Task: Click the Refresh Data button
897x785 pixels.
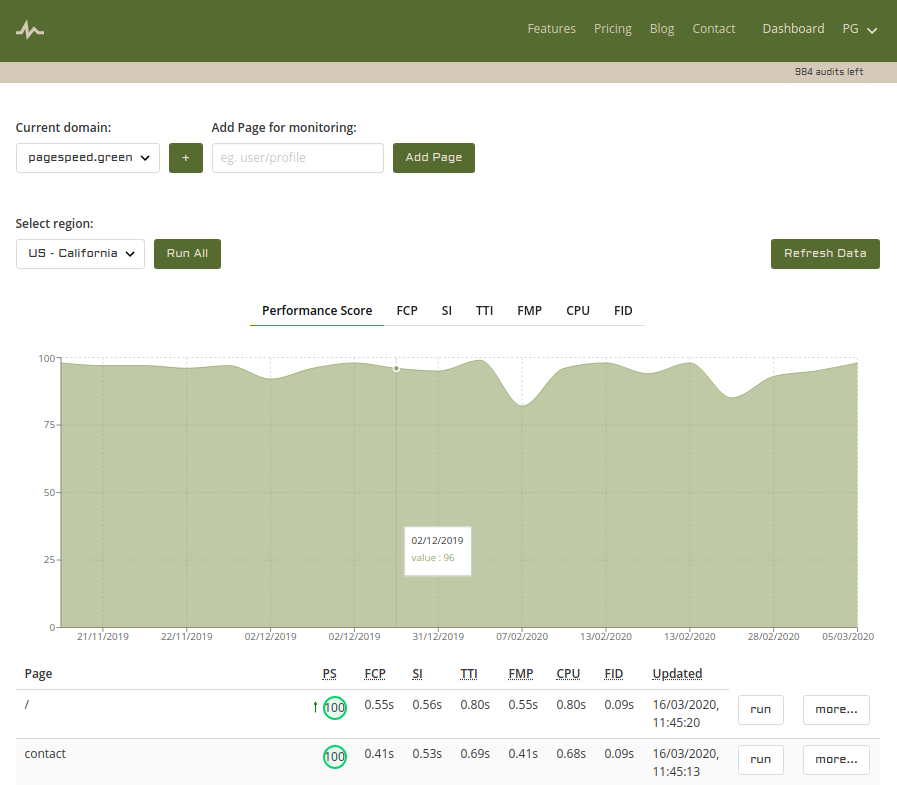Action: tap(825, 254)
